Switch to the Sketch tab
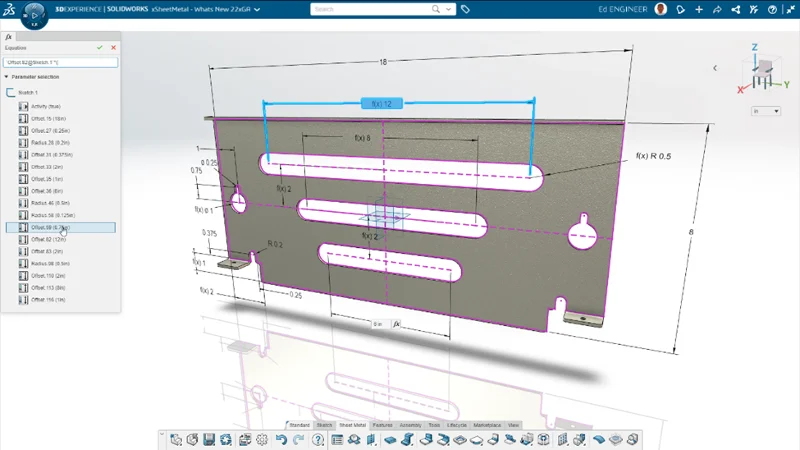The width and height of the screenshot is (800, 450). [324, 425]
